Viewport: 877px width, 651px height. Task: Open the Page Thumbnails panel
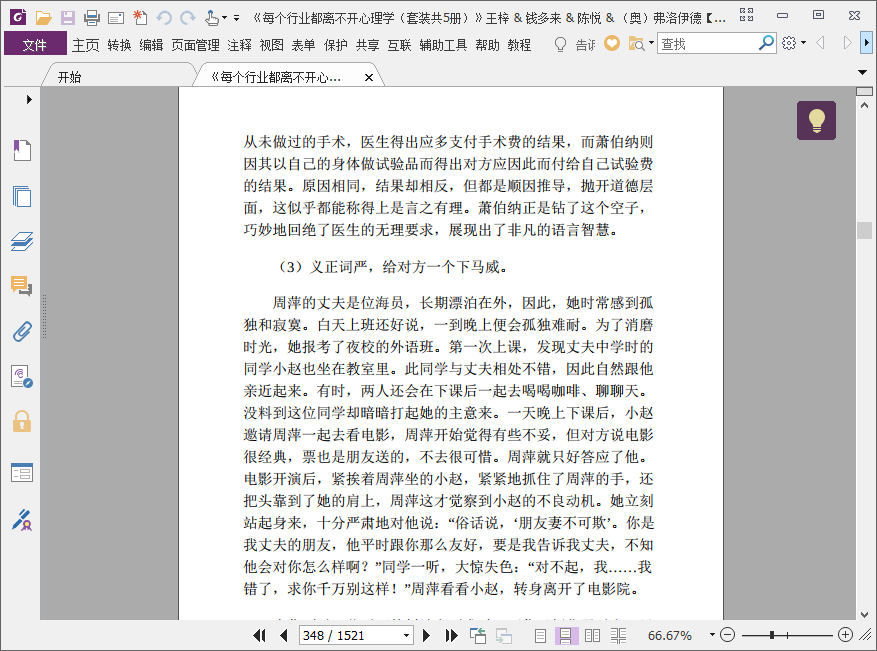coord(21,196)
